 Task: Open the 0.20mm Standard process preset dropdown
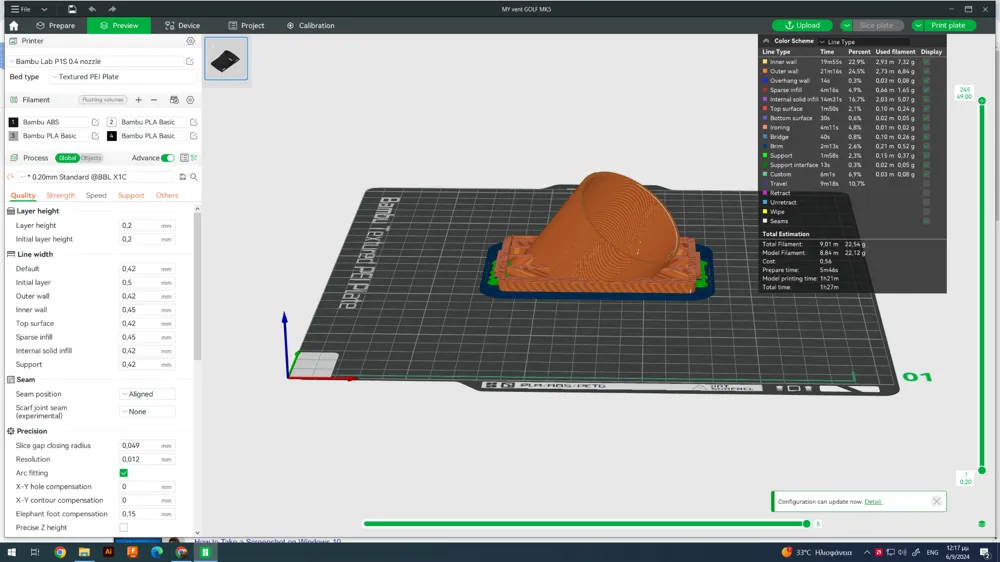point(96,177)
